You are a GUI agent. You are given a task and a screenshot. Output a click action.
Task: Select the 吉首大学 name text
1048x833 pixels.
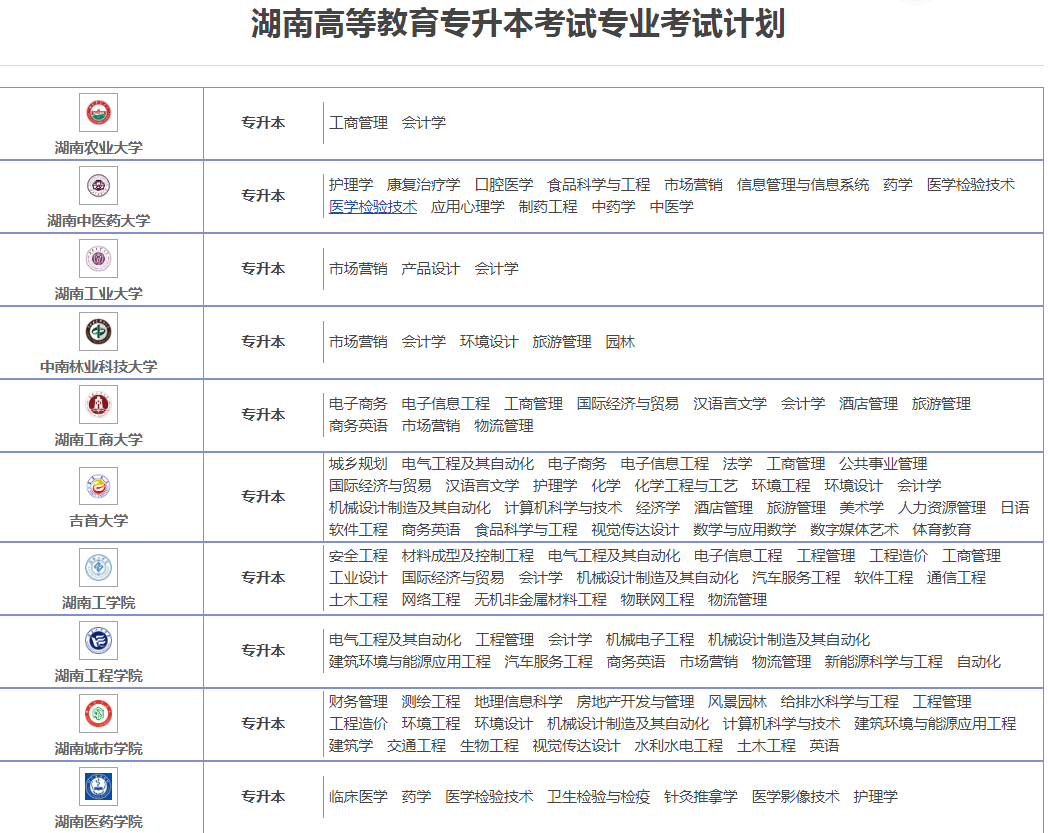click(98, 521)
